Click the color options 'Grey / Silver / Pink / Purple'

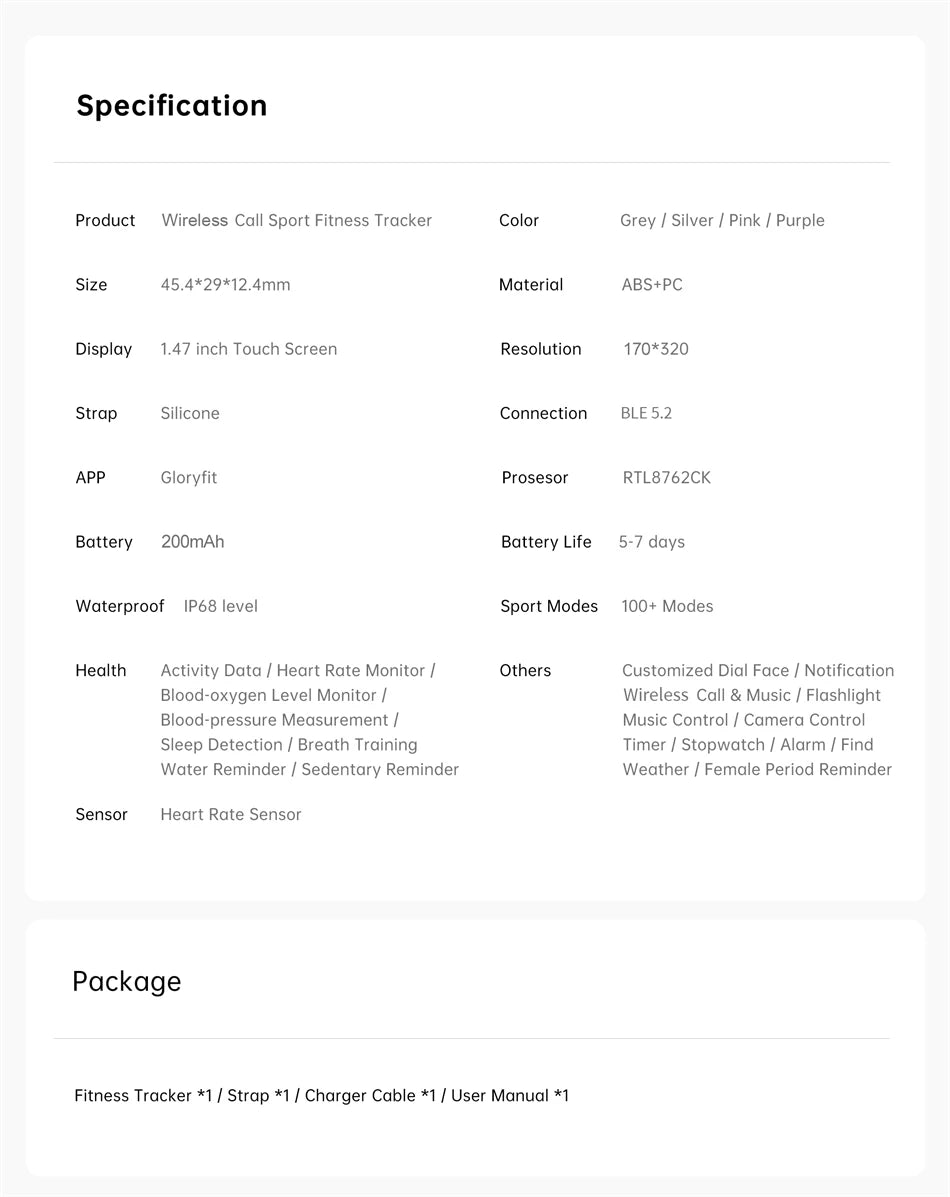pyautogui.click(x=722, y=220)
